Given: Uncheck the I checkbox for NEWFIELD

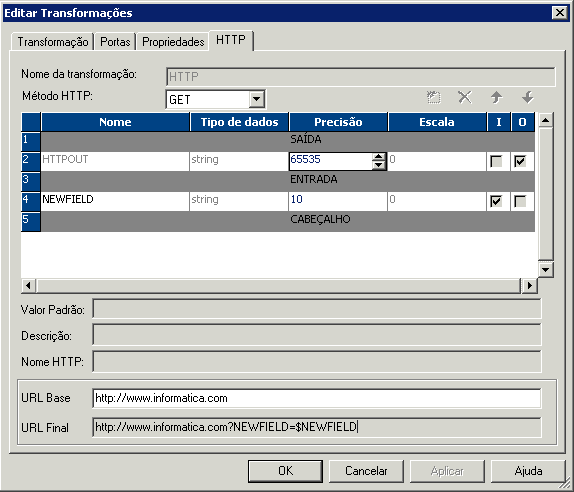Looking at the screenshot, I should (x=496, y=201).
